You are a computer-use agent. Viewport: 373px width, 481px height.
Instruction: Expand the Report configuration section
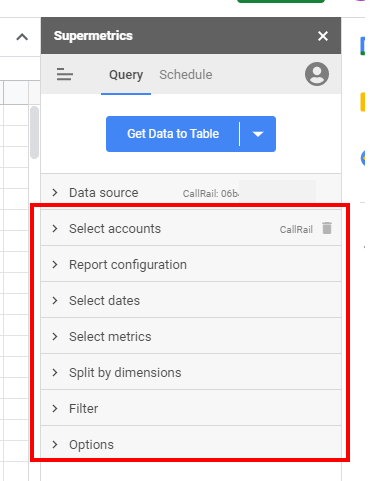tap(191, 265)
